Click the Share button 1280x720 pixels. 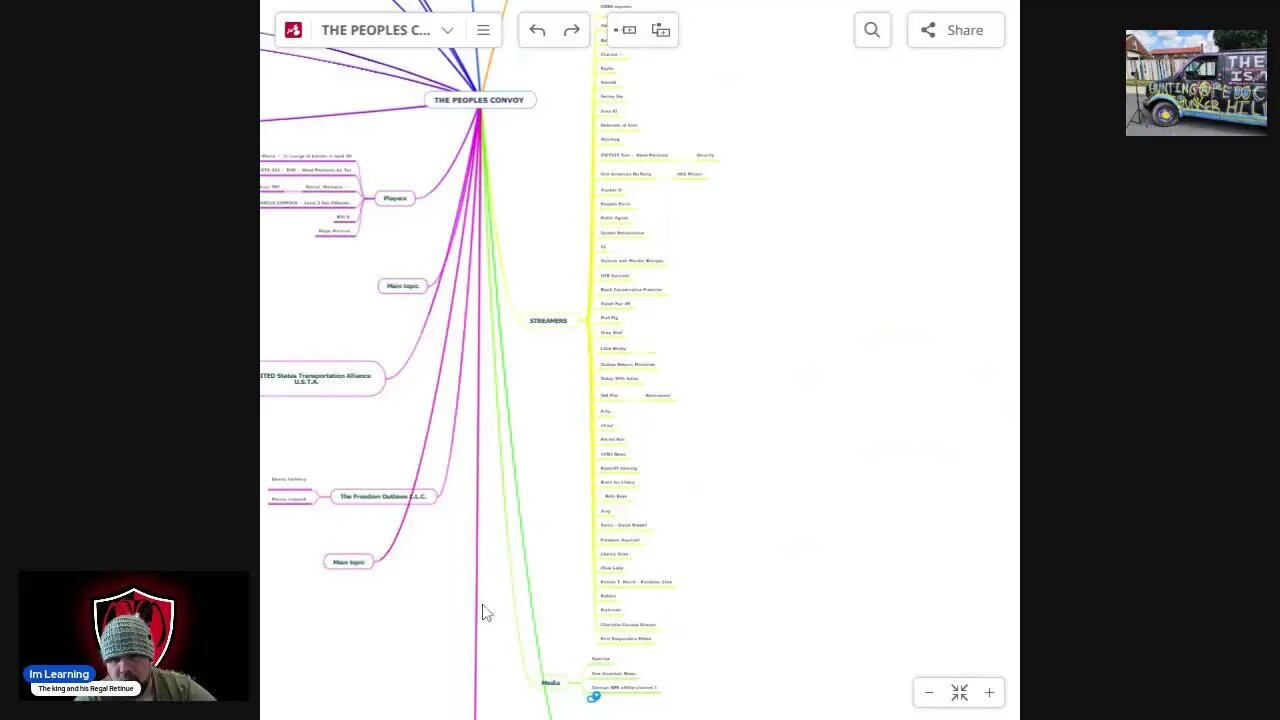point(955,30)
